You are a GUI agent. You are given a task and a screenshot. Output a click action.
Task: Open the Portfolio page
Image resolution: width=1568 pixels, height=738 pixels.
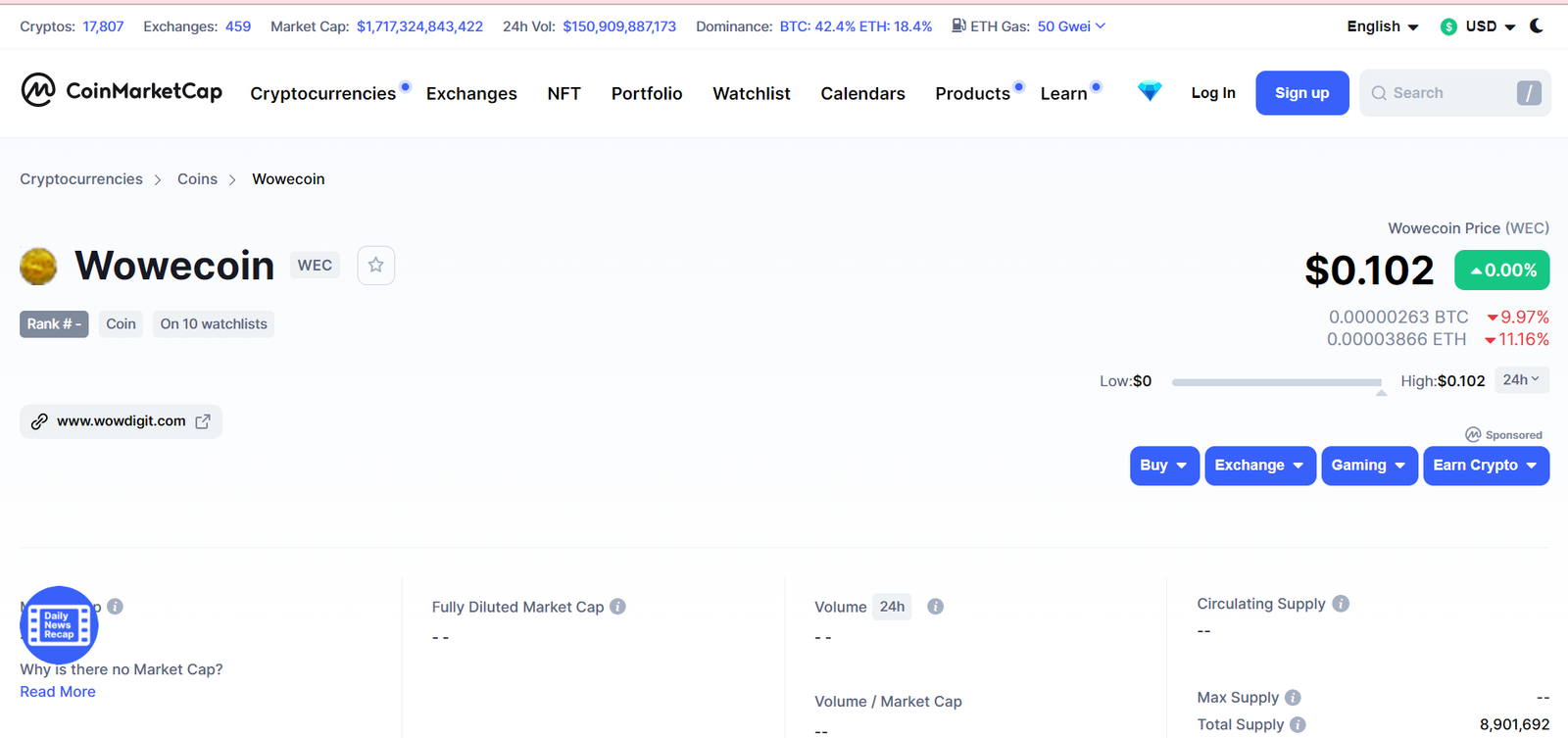(x=647, y=93)
